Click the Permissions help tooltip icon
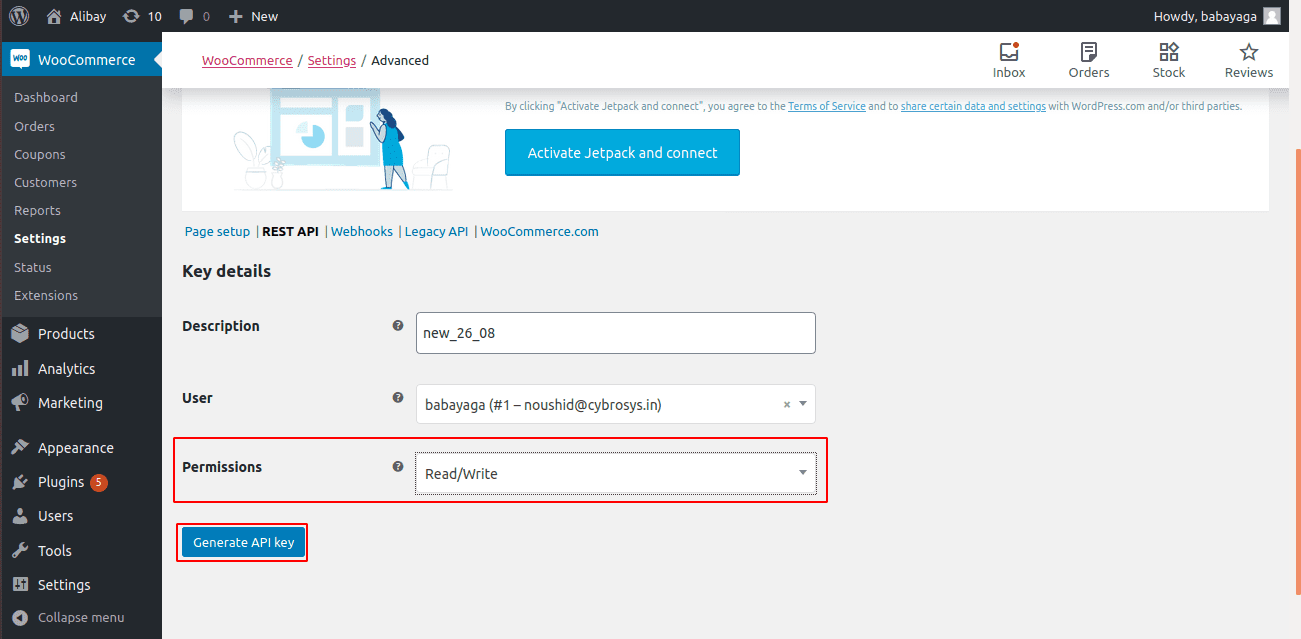 398,466
